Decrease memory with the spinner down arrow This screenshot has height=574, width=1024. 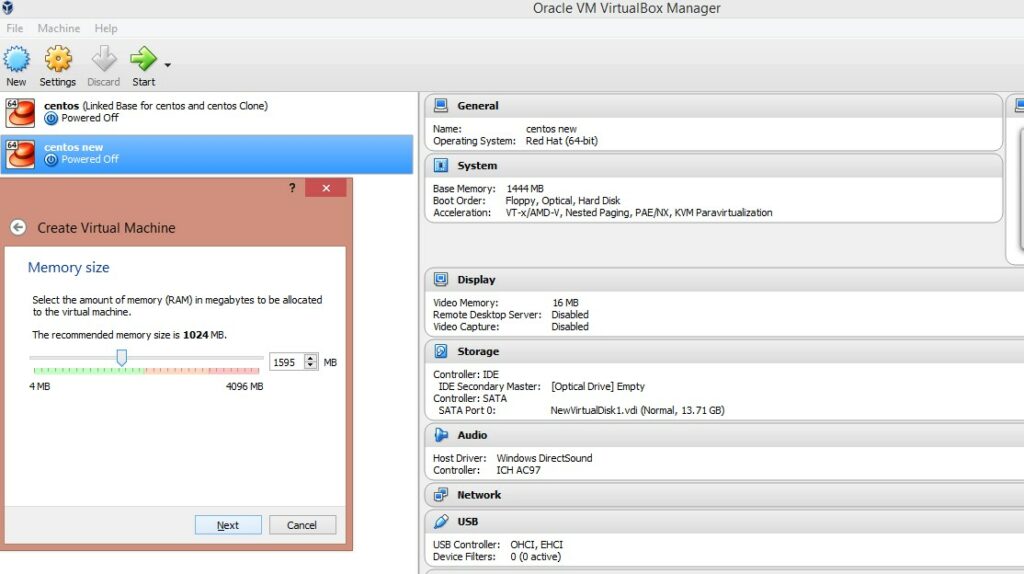pos(311,366)
